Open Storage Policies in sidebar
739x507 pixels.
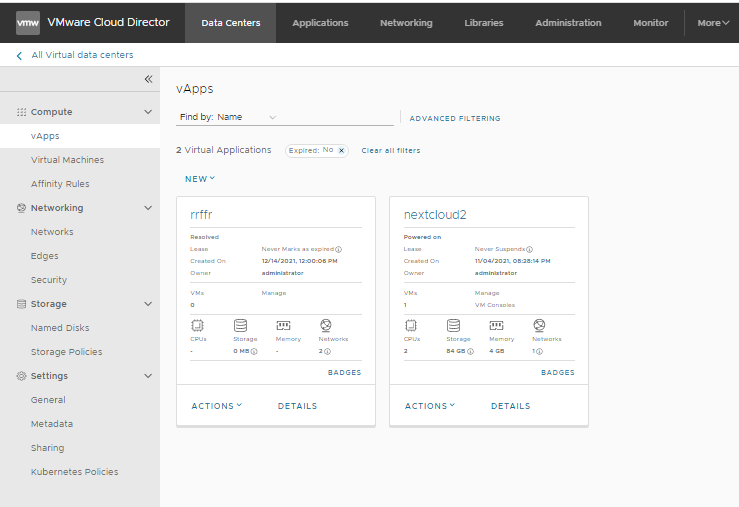coord(66,352)
